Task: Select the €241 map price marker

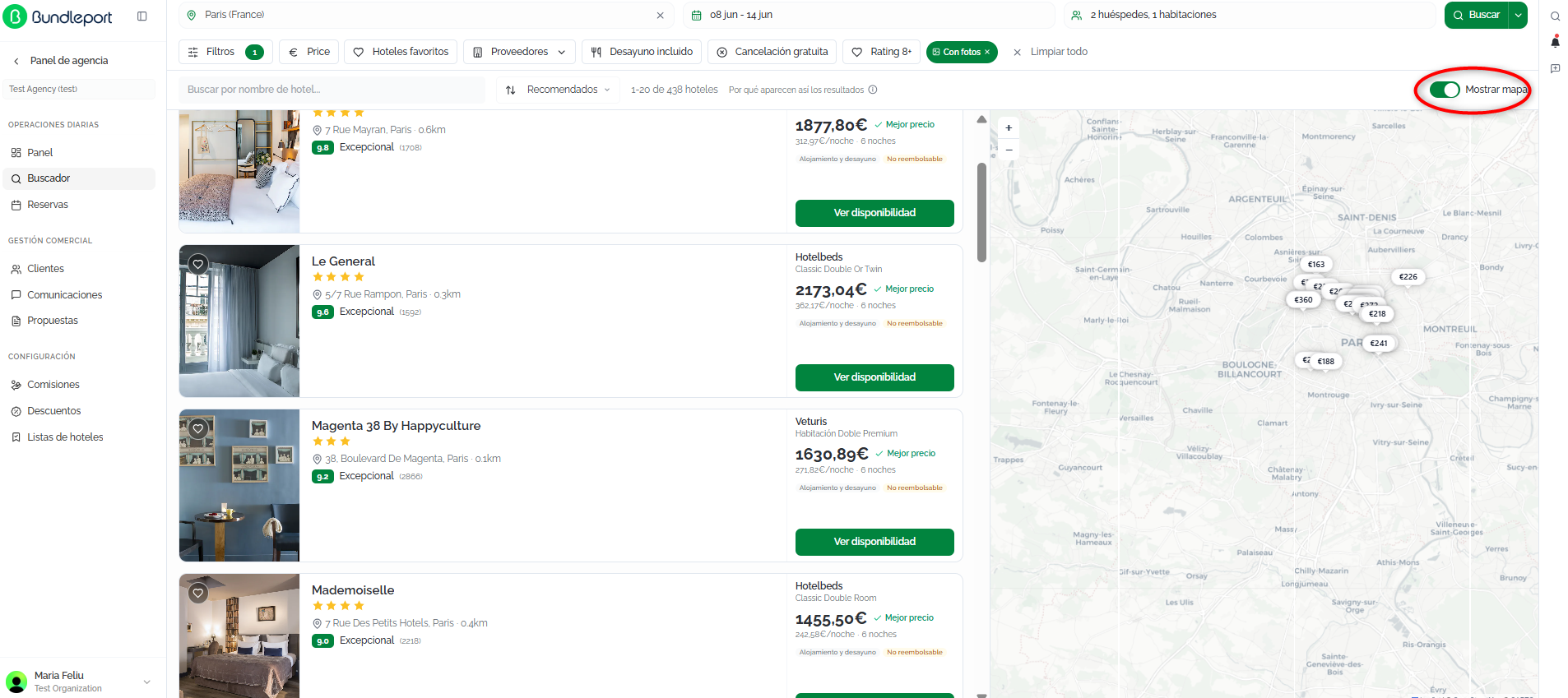Action: click(1379, 344)
